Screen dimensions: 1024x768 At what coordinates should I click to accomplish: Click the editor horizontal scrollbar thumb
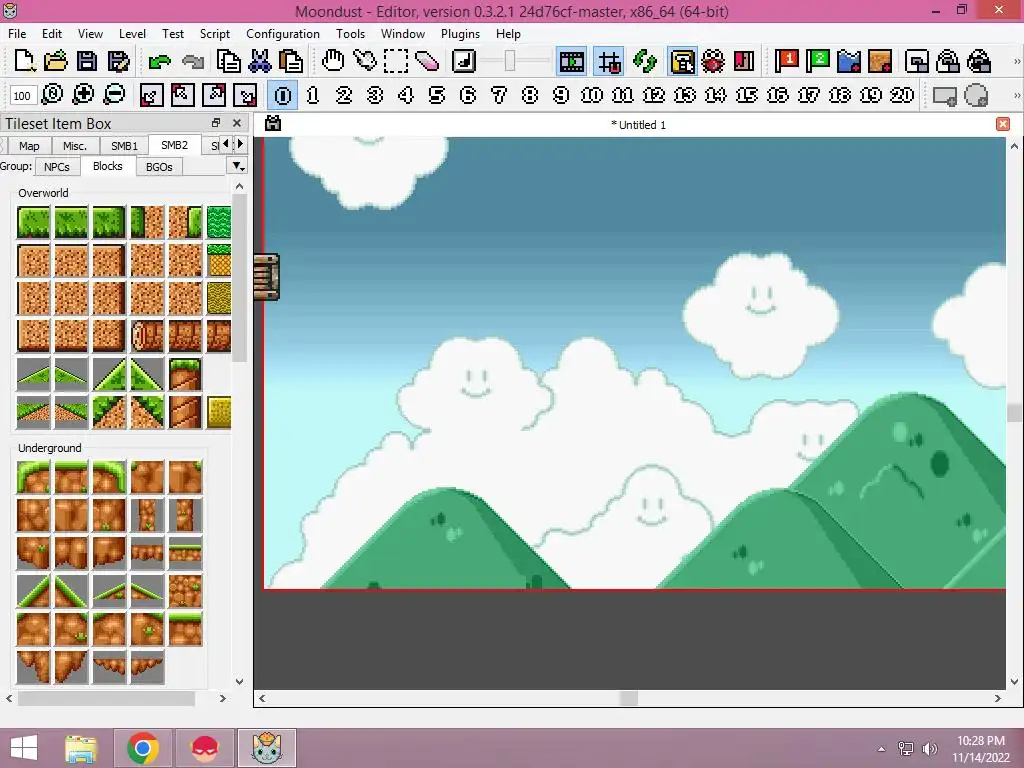628,698
